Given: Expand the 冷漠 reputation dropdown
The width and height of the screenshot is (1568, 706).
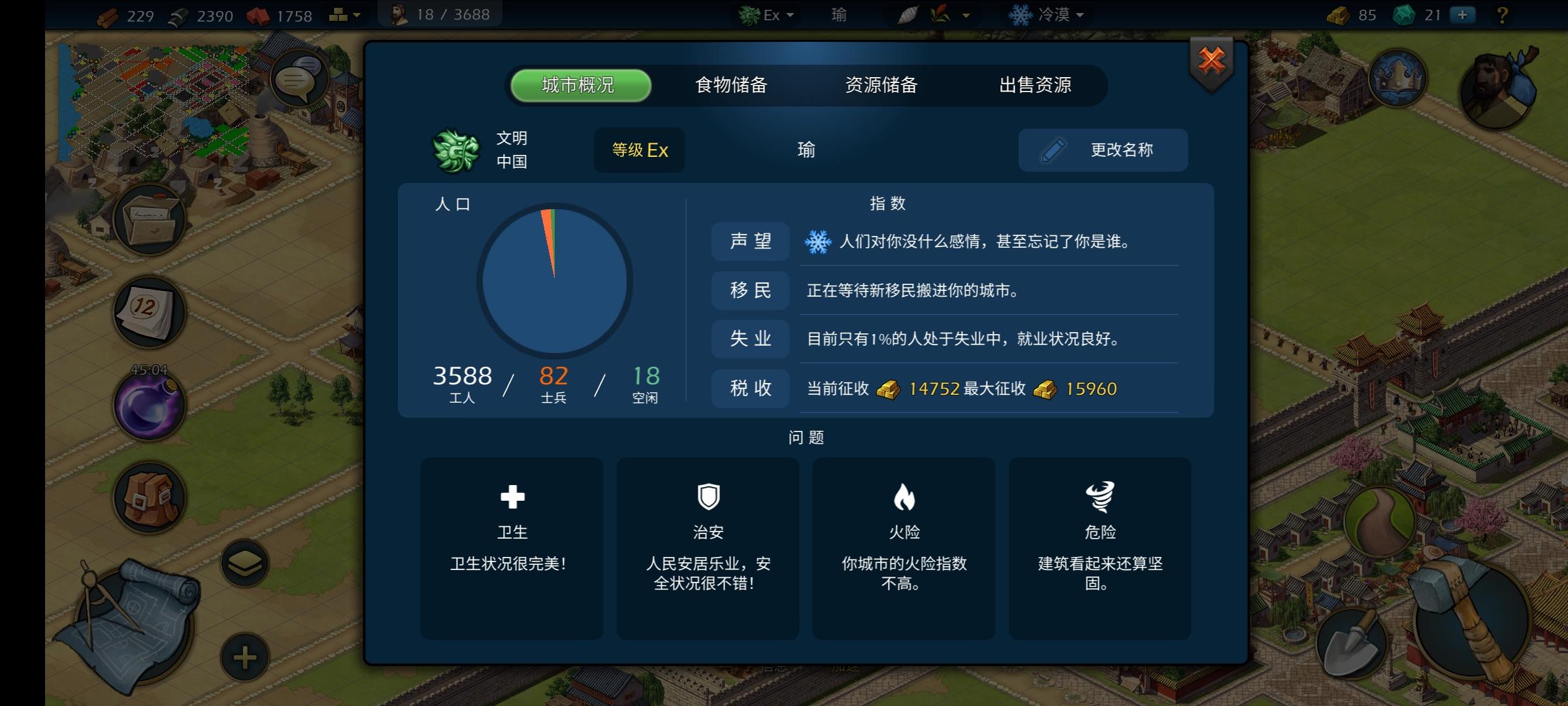Looking at the screenshot, I should 1046,14.
